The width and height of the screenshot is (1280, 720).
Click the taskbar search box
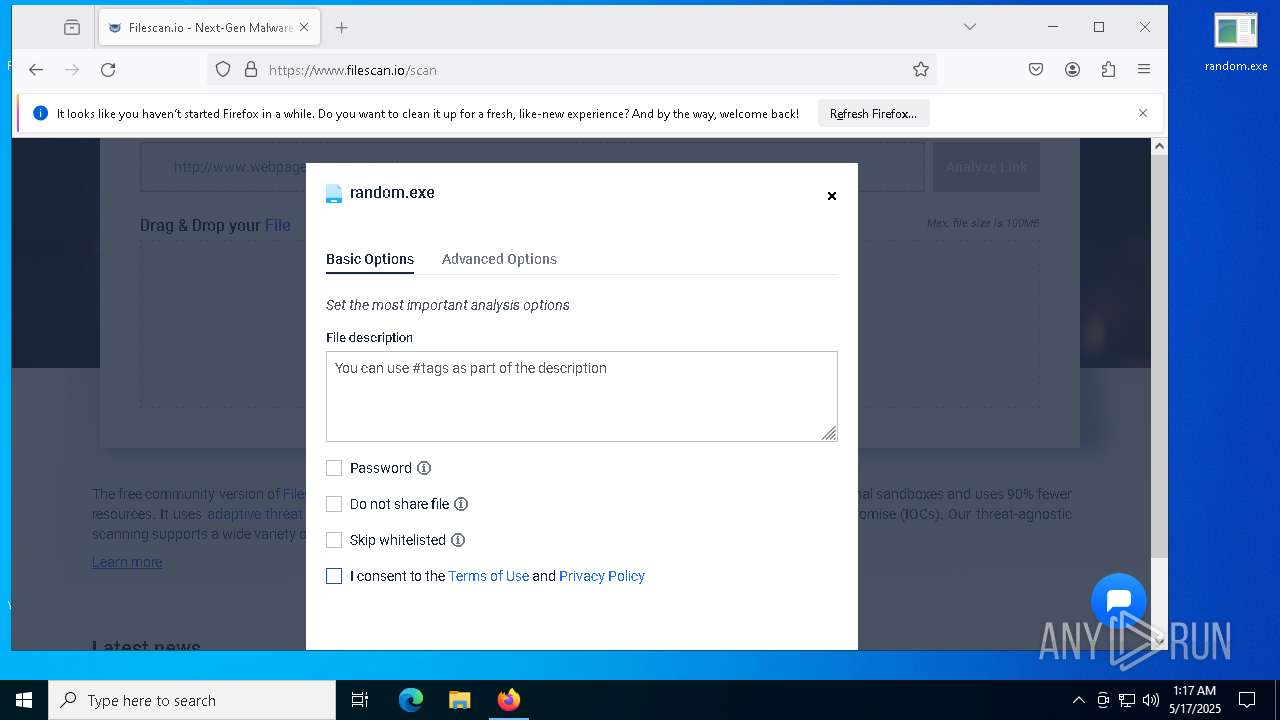(x=192, y=700)
